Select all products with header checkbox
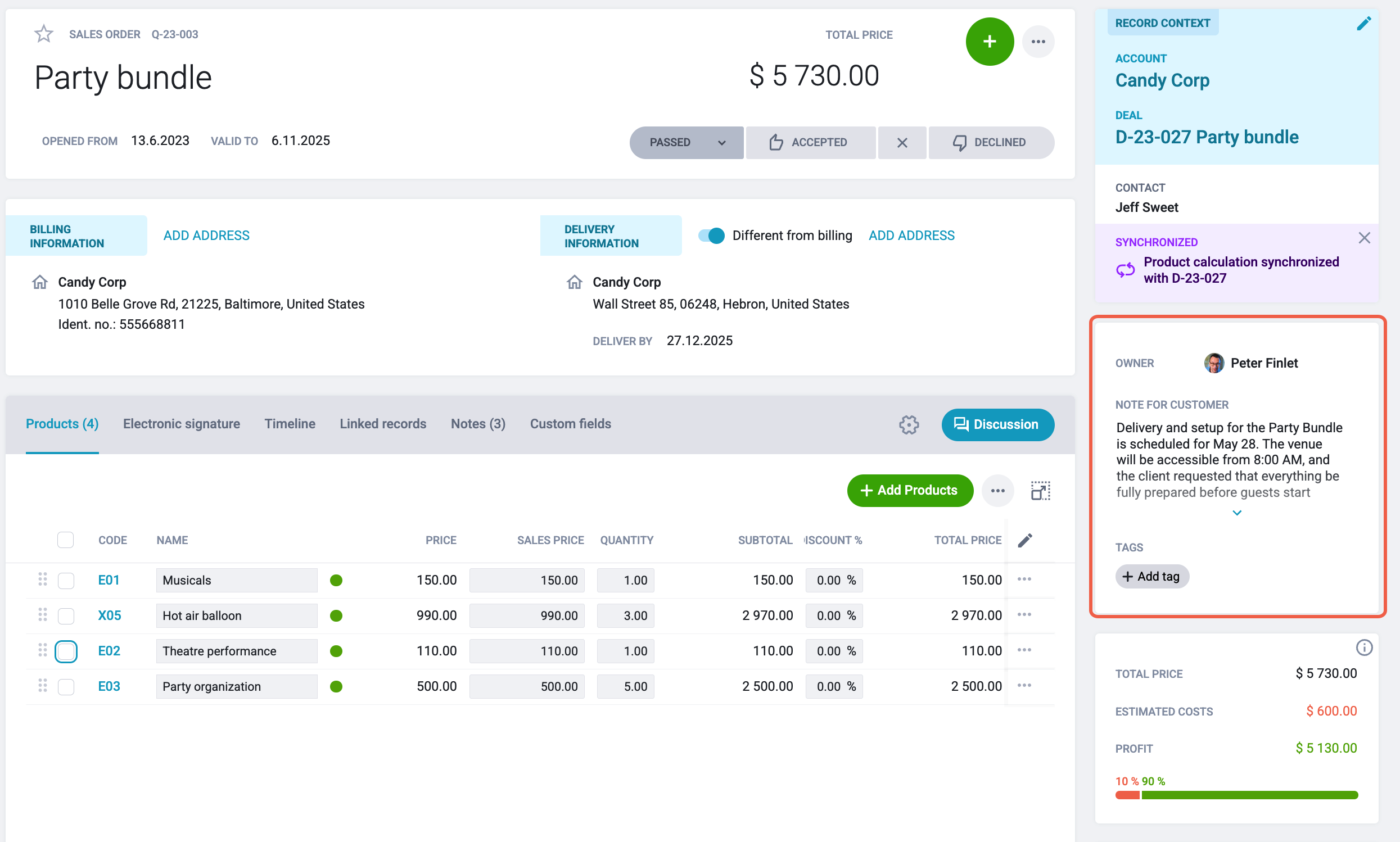The image size is (1400, 842). 65,540
